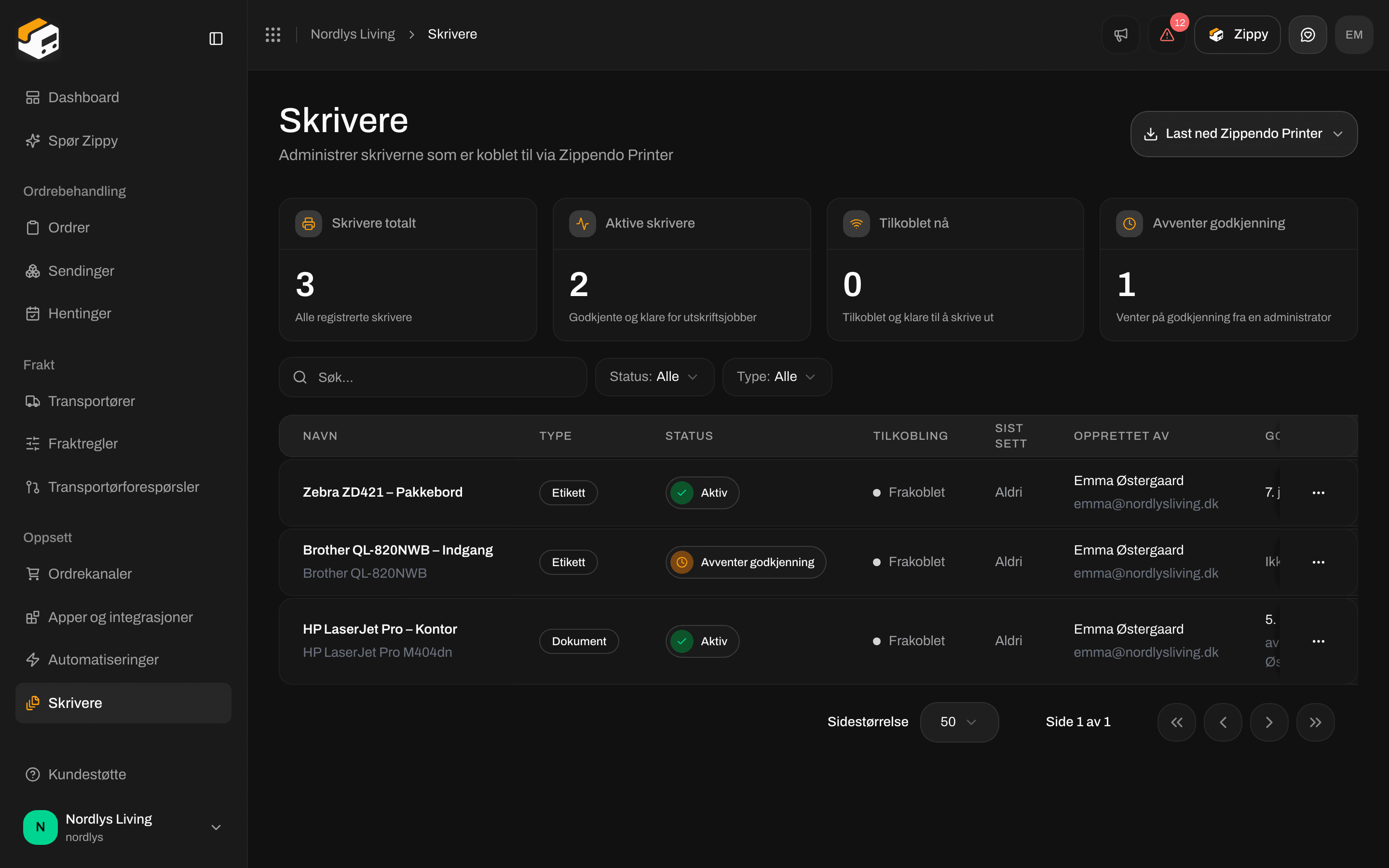Open the EM user avatar
Viewport: 1389px width, 868px height.
(x=1354, y=34)
